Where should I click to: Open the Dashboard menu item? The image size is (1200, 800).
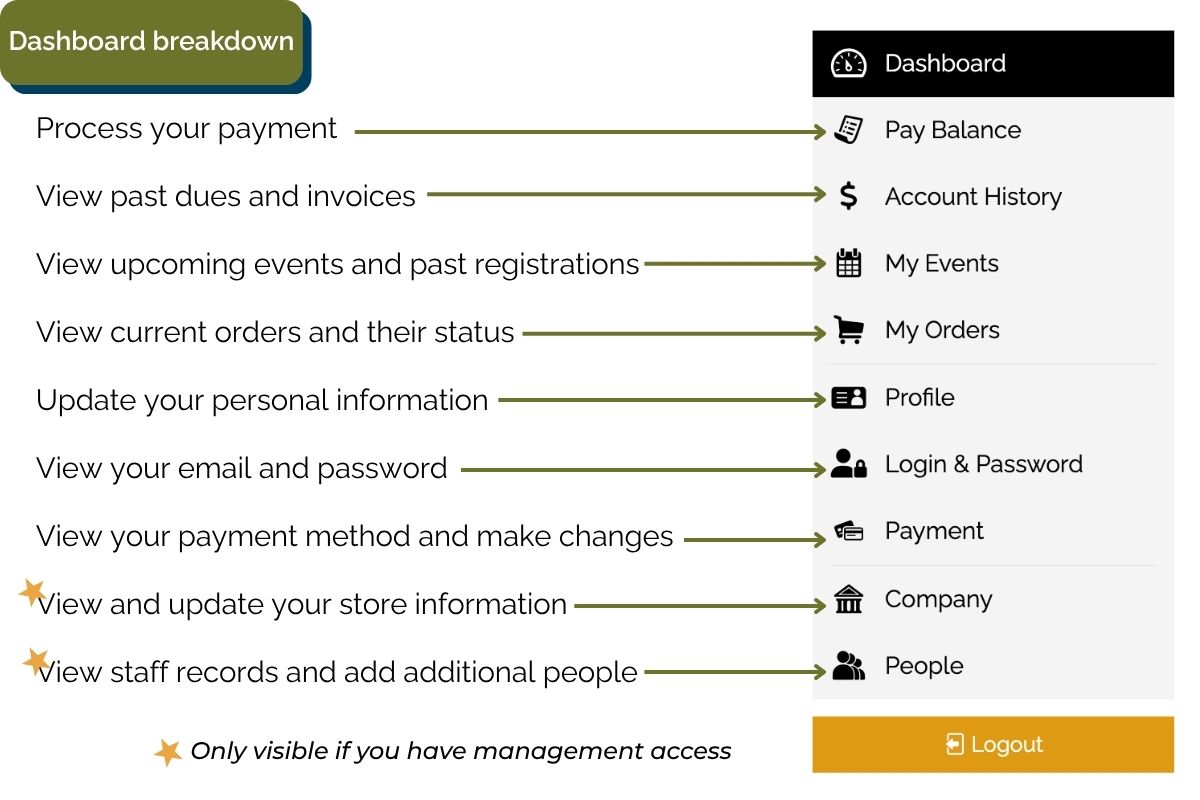945,64
